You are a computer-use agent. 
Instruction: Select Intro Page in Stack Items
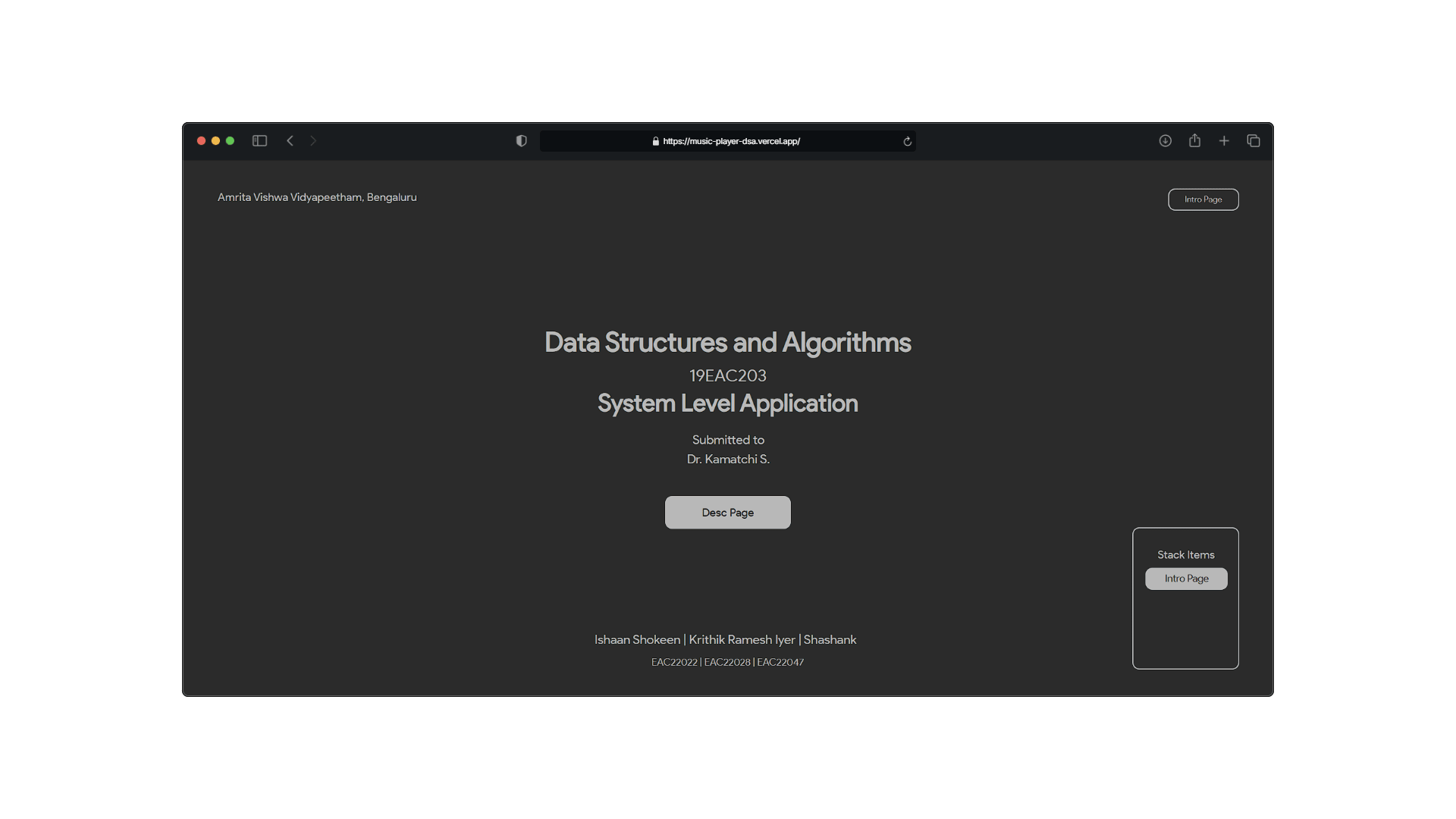tap(1186, 579)
